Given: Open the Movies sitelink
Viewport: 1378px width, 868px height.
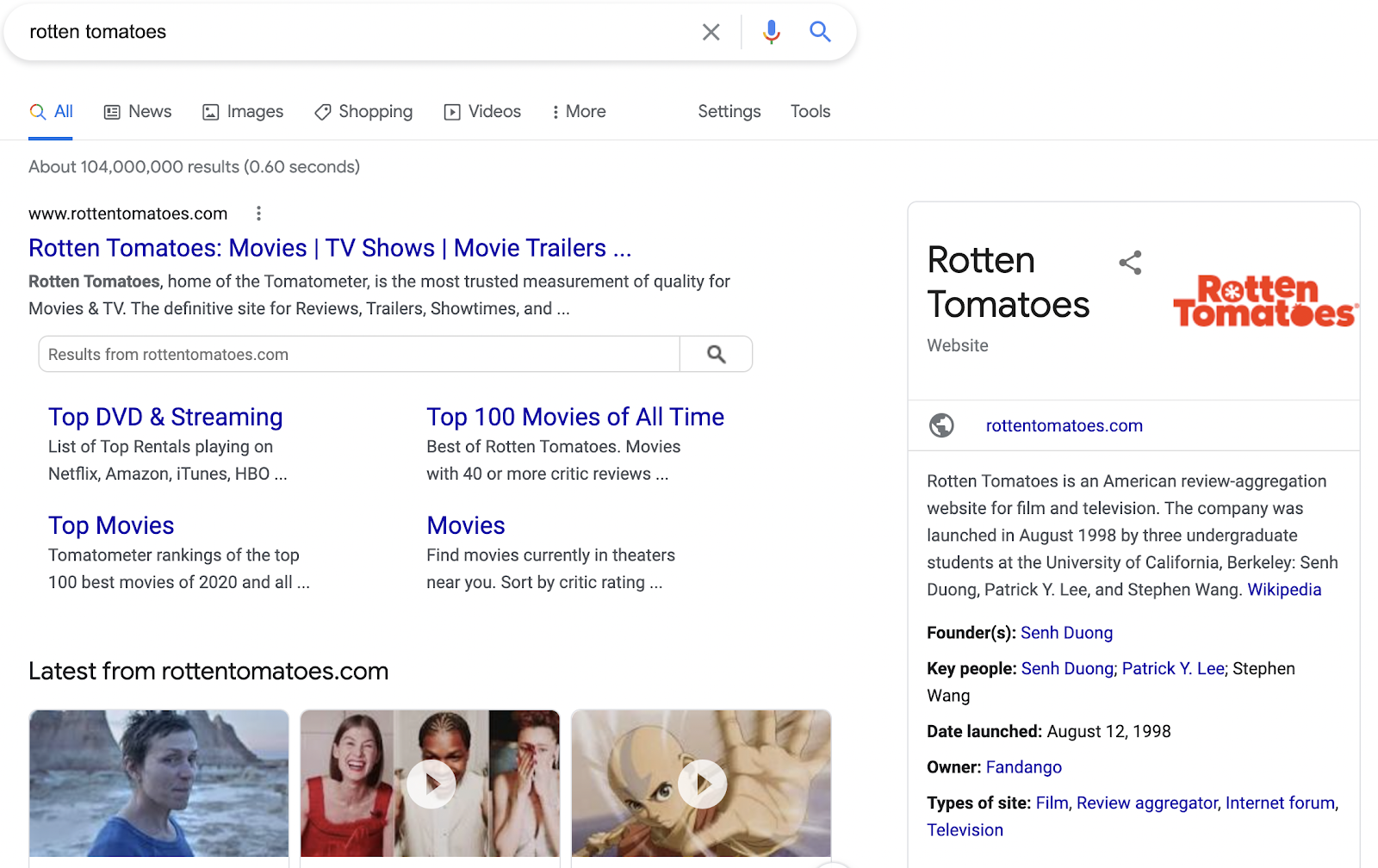Looking at the screenshot, I should click(466, 525).
